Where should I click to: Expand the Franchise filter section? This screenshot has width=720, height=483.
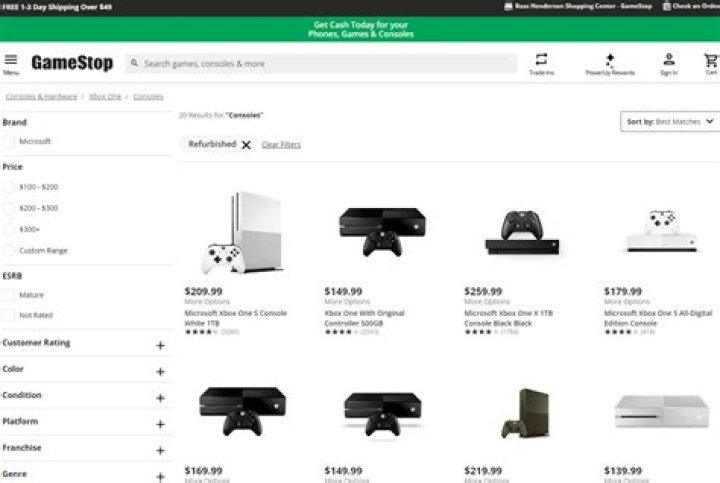point(160,450)
